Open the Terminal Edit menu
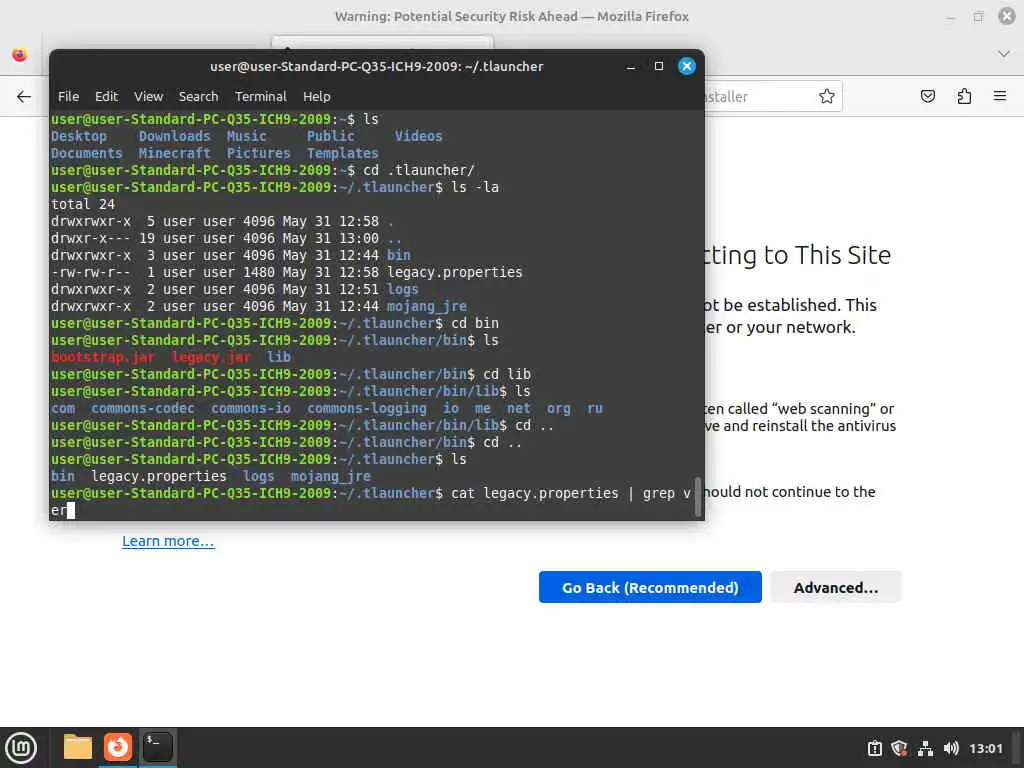1024x768 pixels. (106, 96)
